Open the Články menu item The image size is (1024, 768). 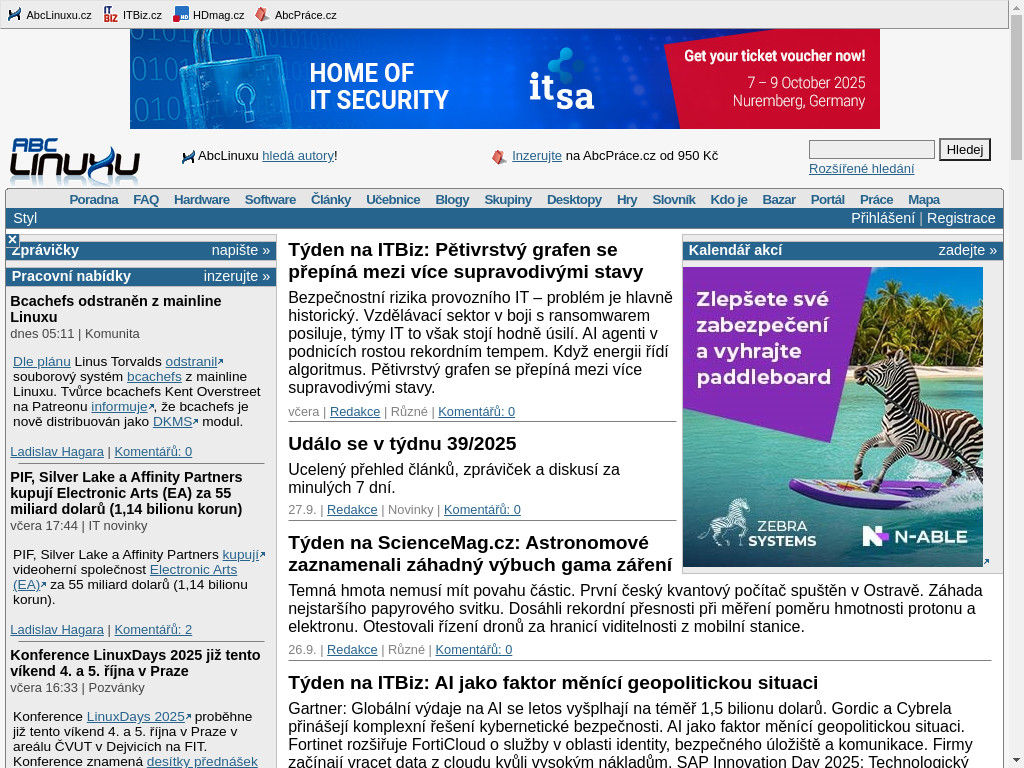coord(330,199)
